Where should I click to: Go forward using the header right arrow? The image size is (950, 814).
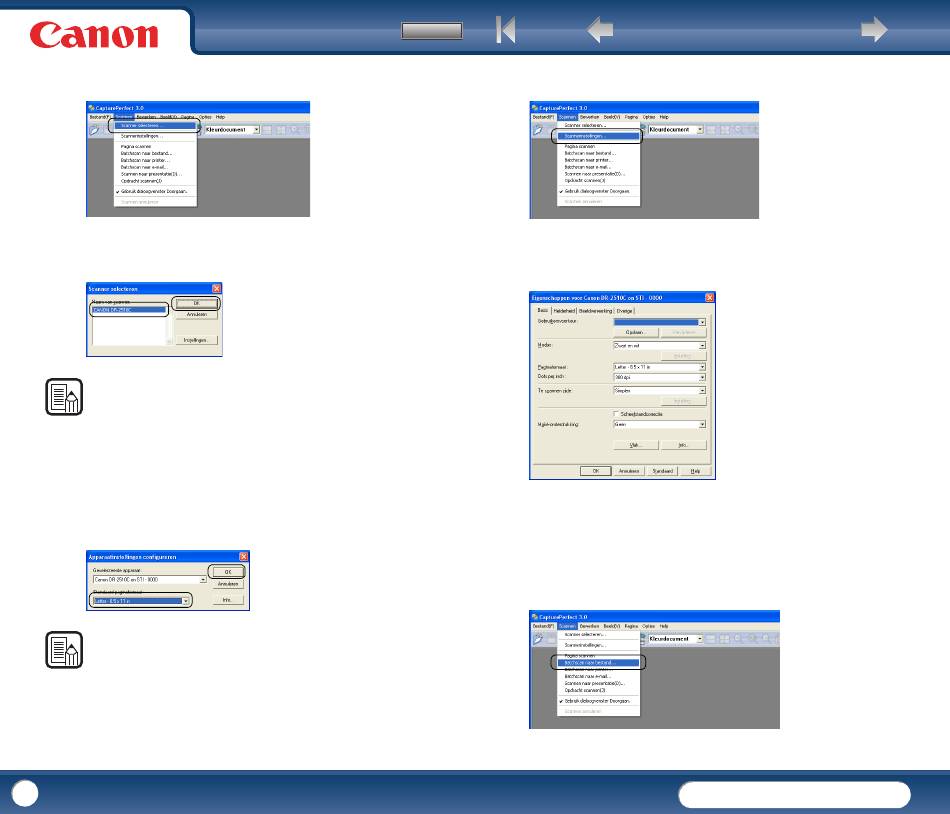pos(874,29)
